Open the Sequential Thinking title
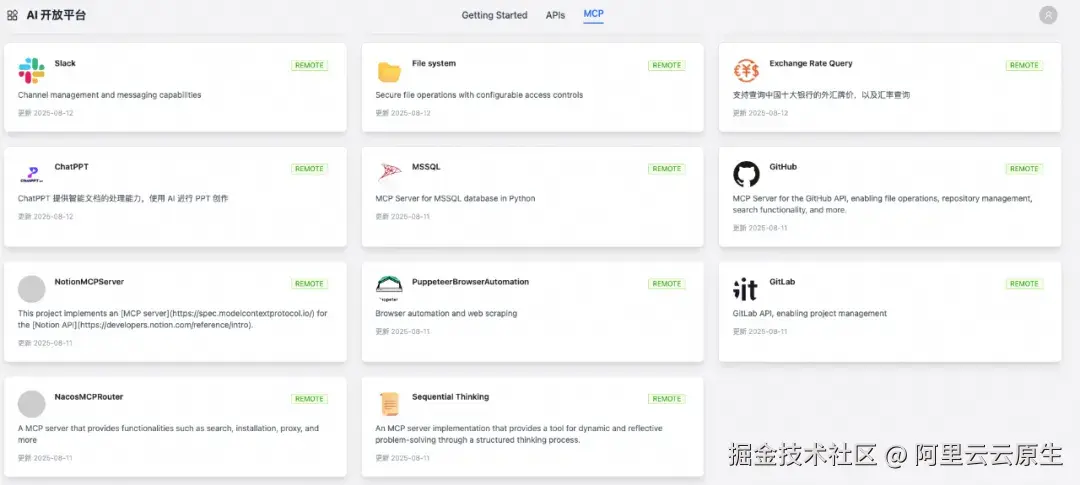Image resolution: width=1080 pixels, height=485 pixels. tap(450, 397)
